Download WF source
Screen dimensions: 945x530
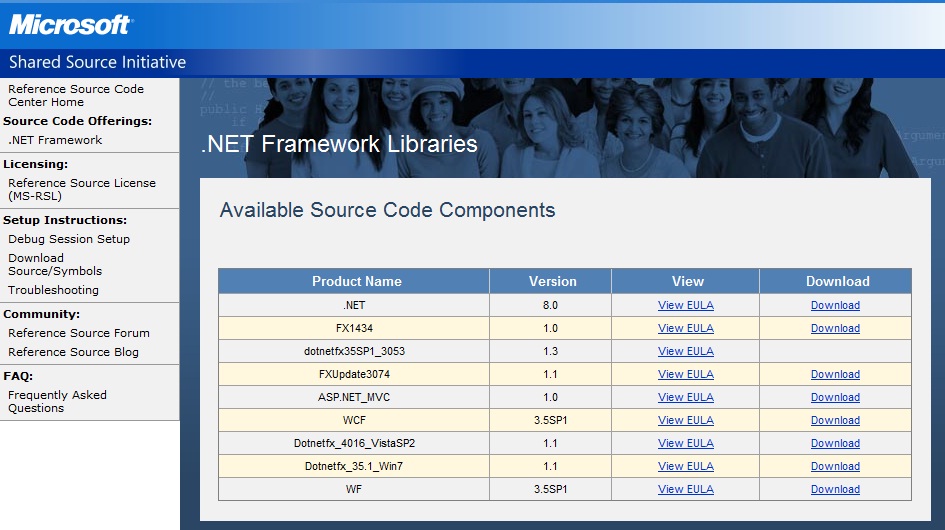pyautogui.click(x=835, y=489)
